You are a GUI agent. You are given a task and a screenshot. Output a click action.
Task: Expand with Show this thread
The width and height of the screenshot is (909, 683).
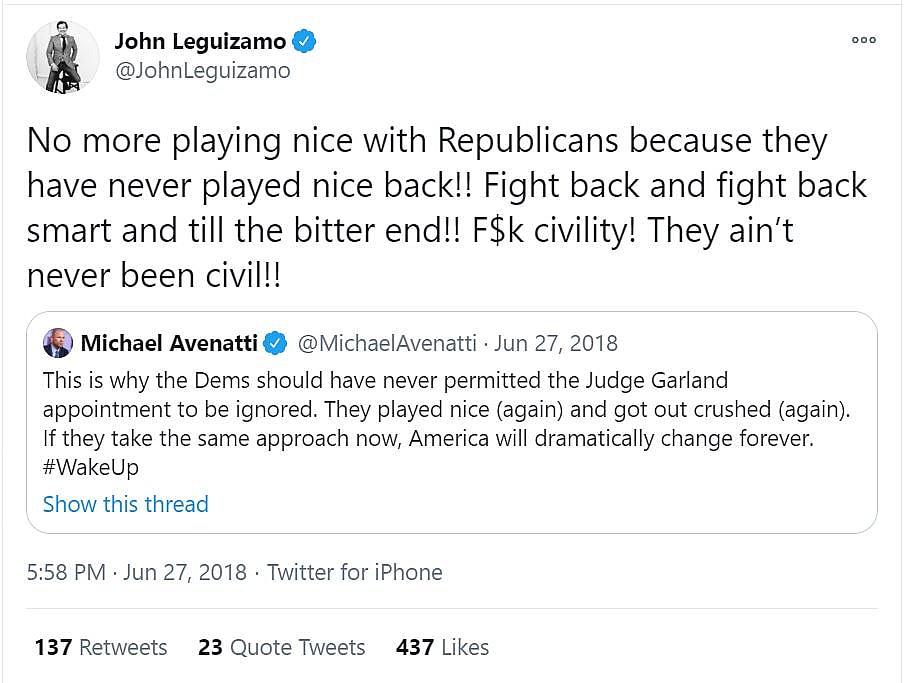coord(126,504)
